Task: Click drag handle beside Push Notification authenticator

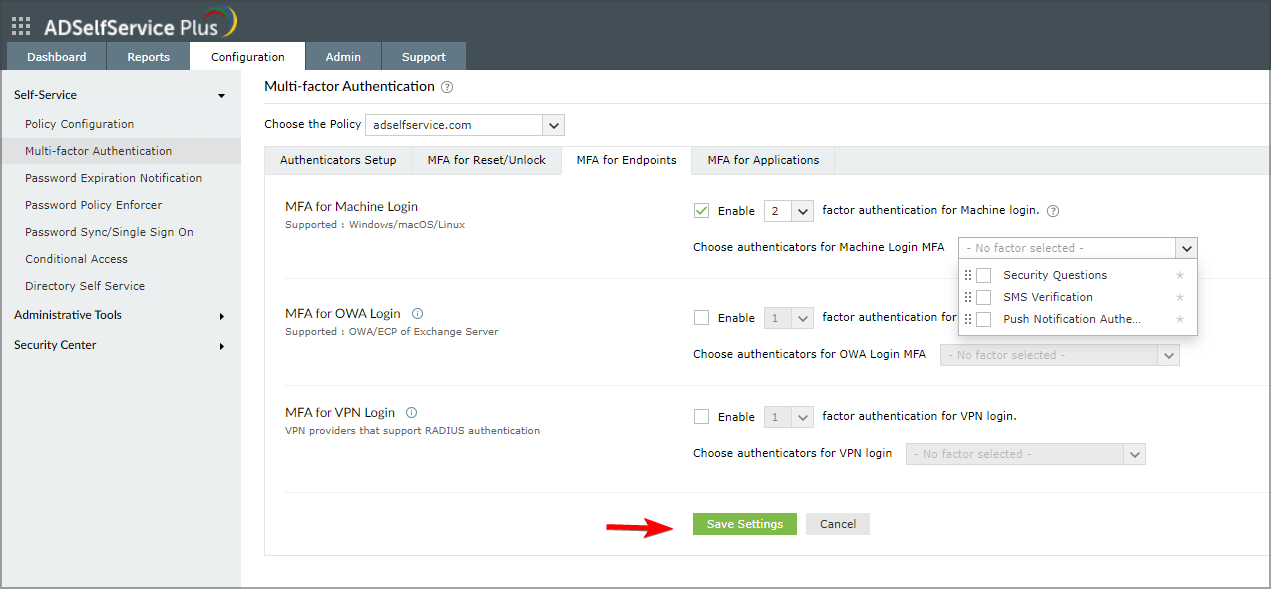Action: [967, 319]
